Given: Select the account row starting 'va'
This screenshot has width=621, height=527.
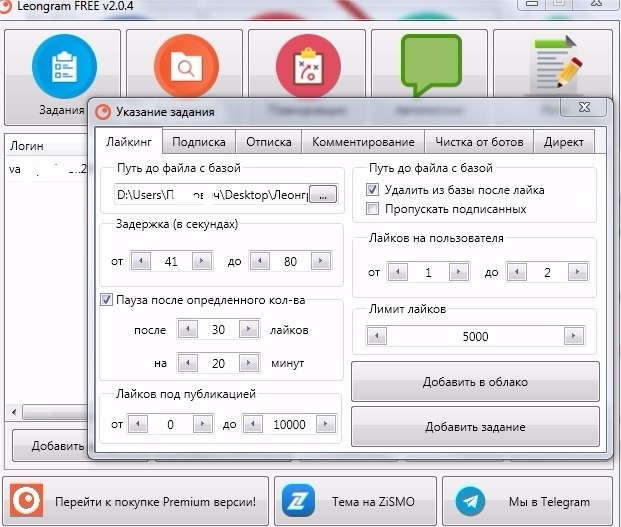Looking at the screenshot, I should click(x=46, y=169).
